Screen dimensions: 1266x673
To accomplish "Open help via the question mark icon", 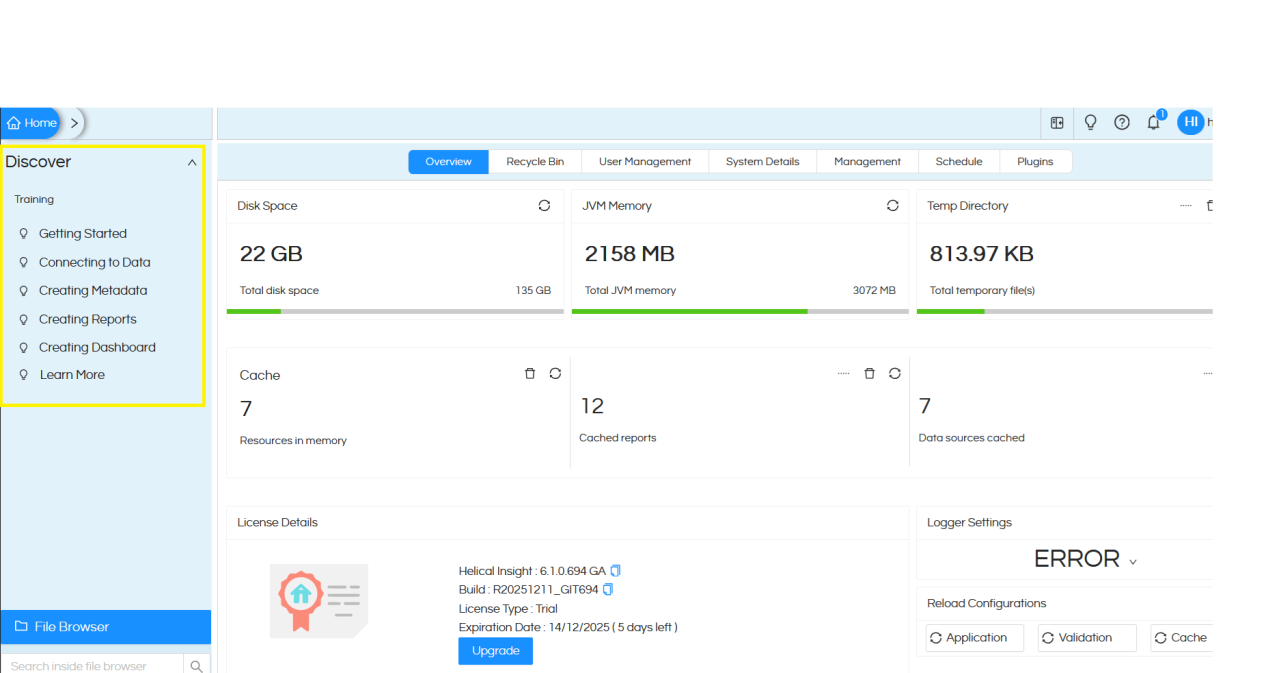I will (x=1122, y=122).
